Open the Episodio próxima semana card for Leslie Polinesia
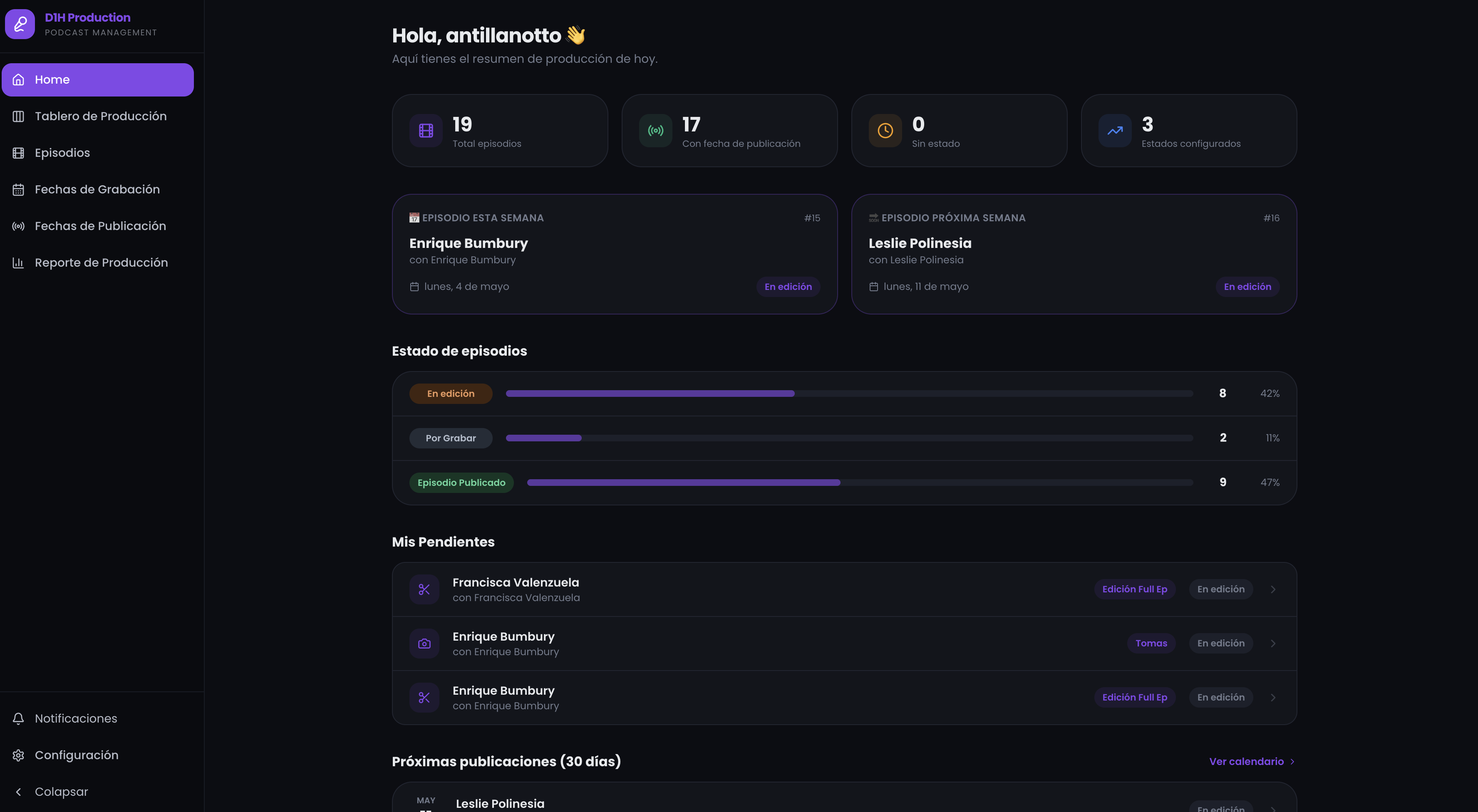Viewport: 1478px width, 812px height. coord(1074,254)
